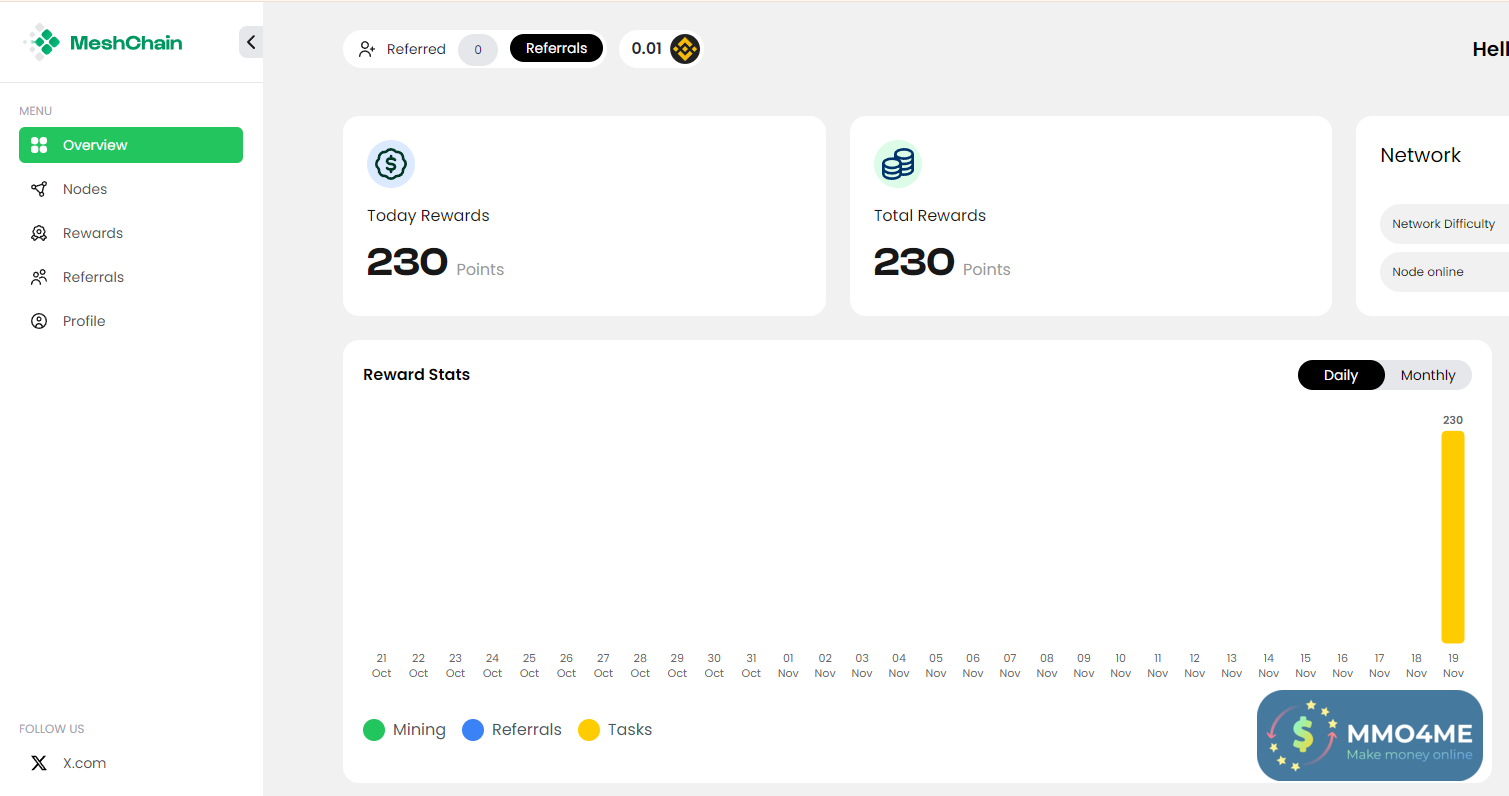Open the Referrals page from sidebar
The image size is (1509, 796).
tap(93, 277)
